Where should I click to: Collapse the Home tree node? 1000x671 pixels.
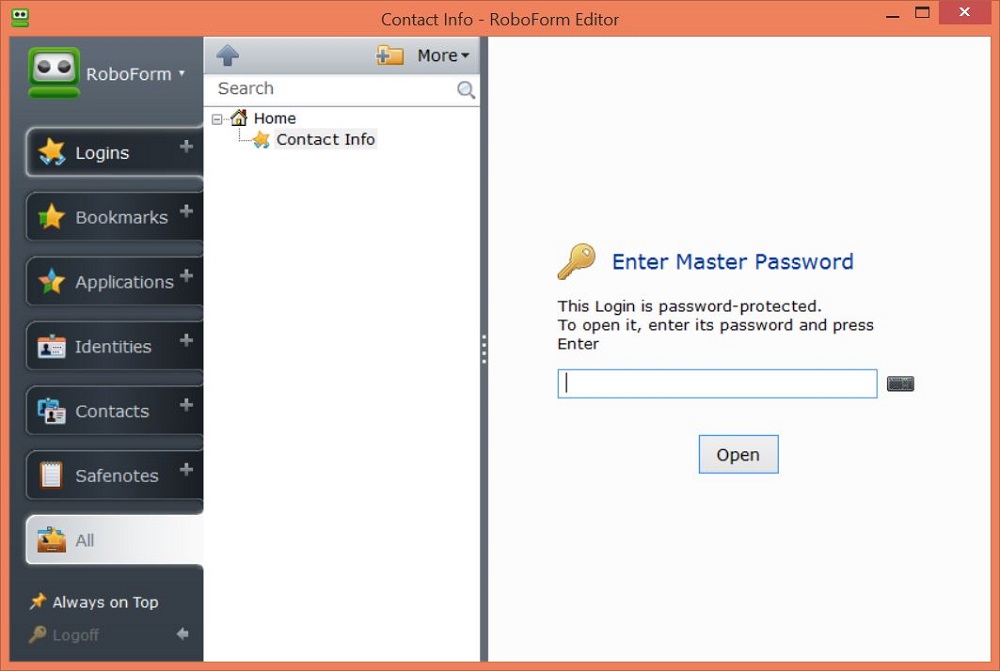point(217,119)
